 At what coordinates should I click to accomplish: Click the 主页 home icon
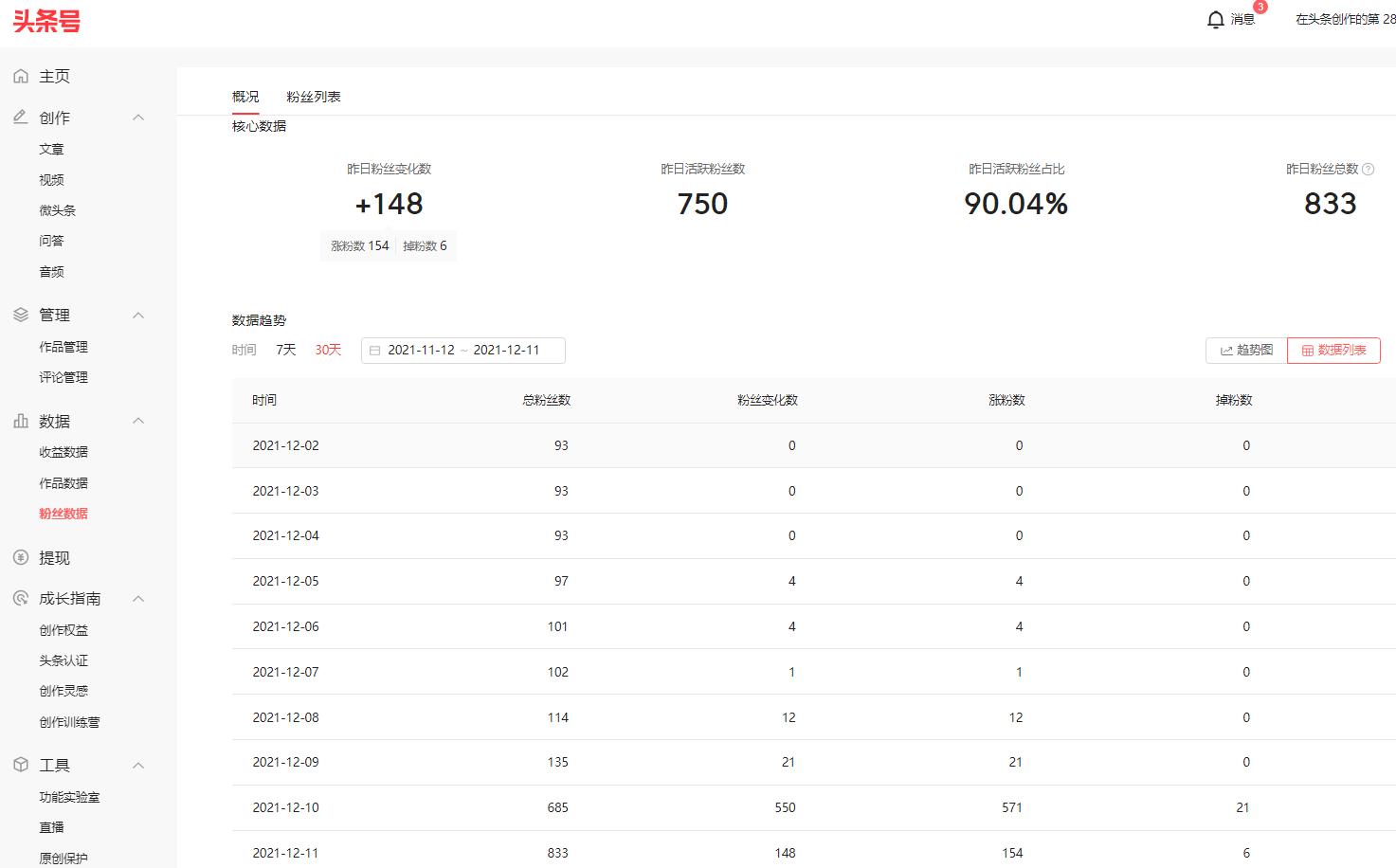click(x=21, y=76)
